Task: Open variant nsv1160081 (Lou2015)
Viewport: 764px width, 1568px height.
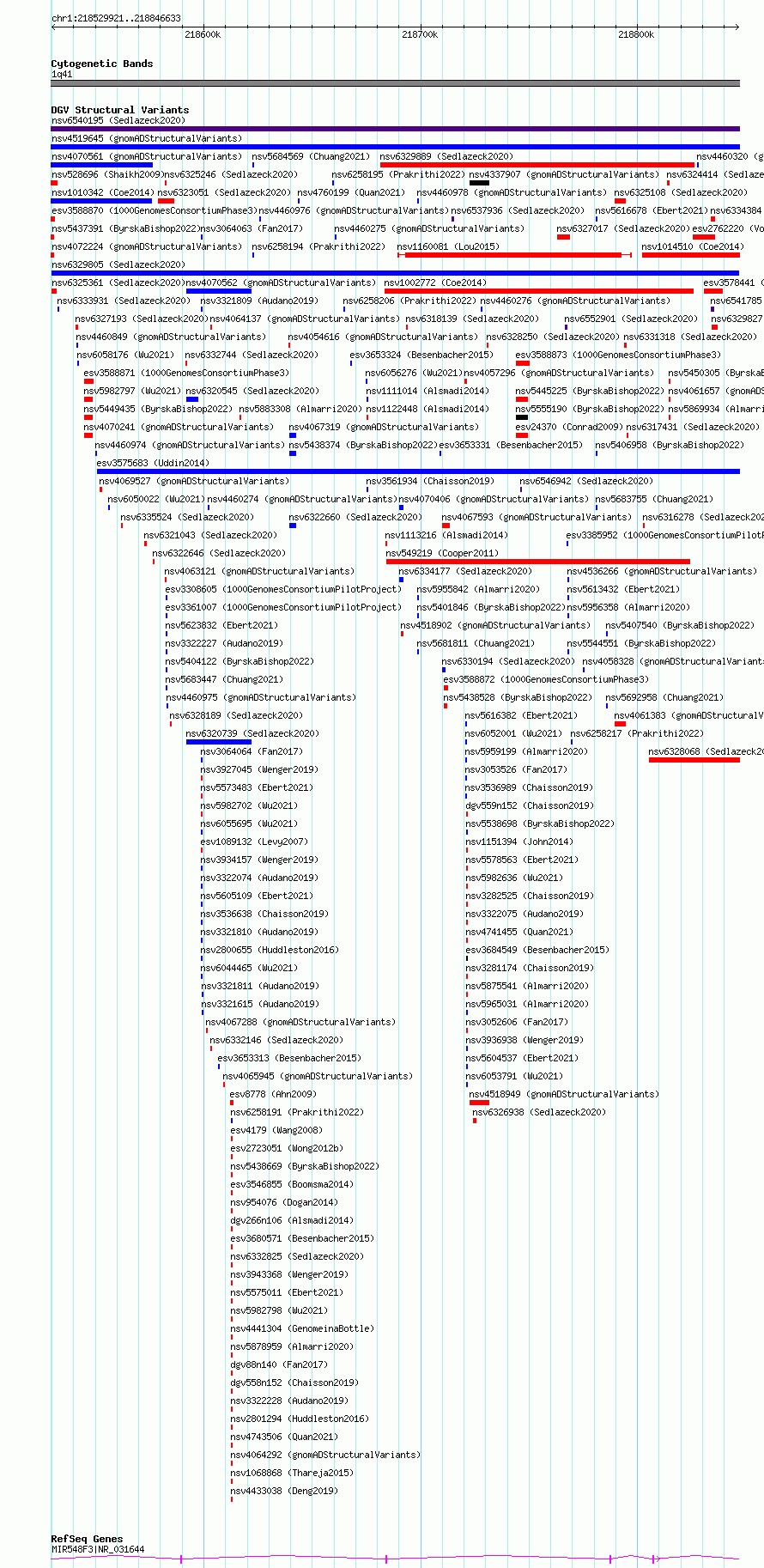Action: coord(448,246)
